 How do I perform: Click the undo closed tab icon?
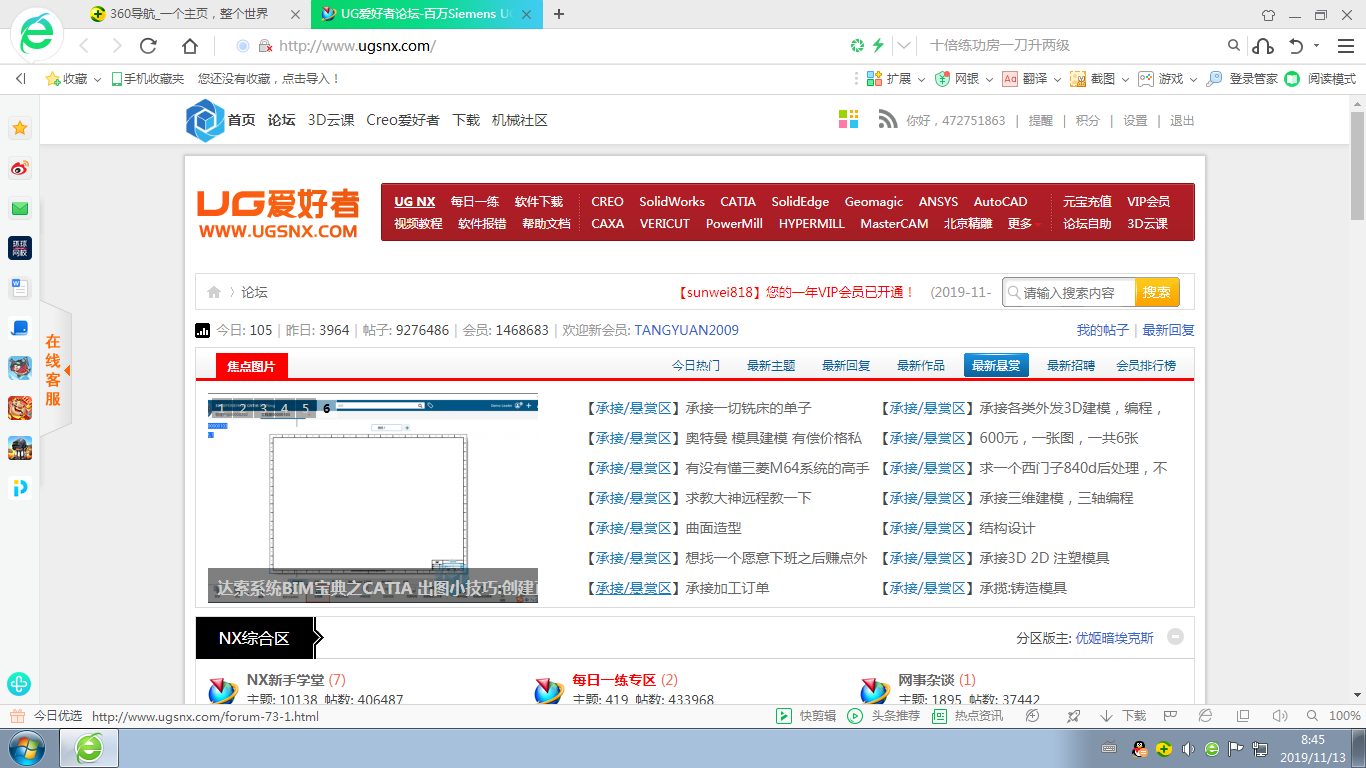(1296, 46)
